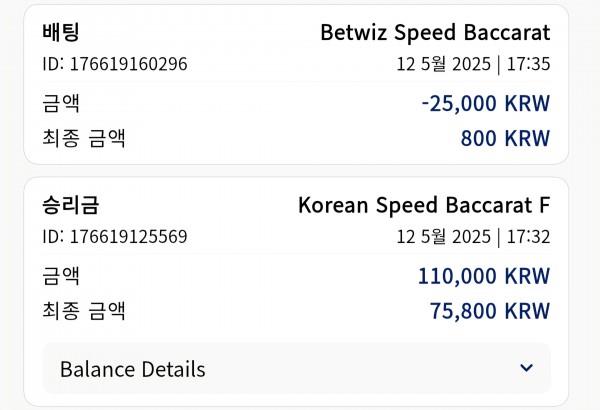
Task: Click the 75,800 KRW final balance
Action: coord(490,311)
